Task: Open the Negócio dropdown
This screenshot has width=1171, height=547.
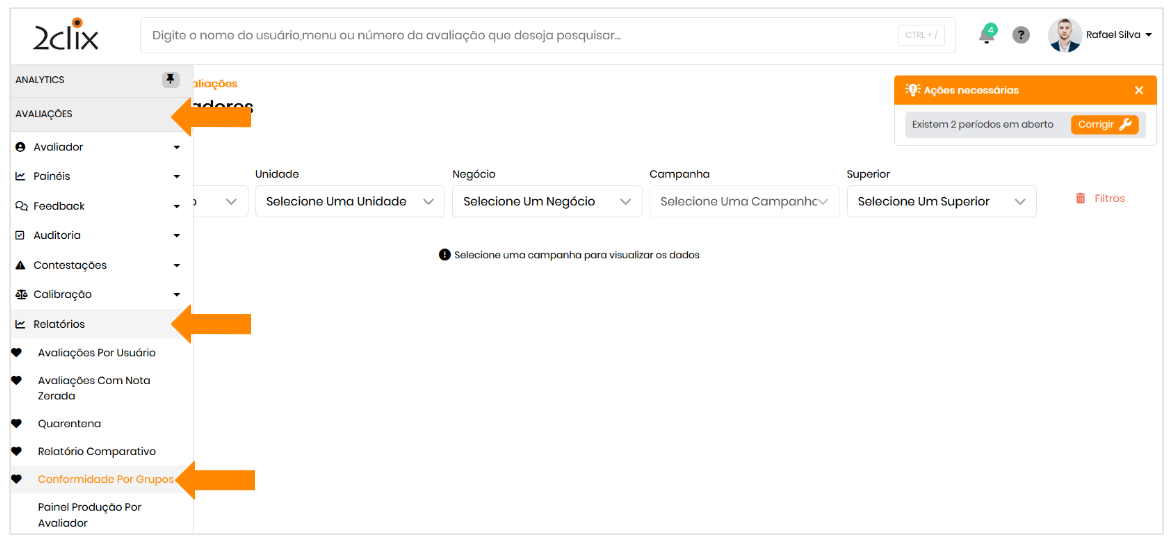Action: coord(546,201)
